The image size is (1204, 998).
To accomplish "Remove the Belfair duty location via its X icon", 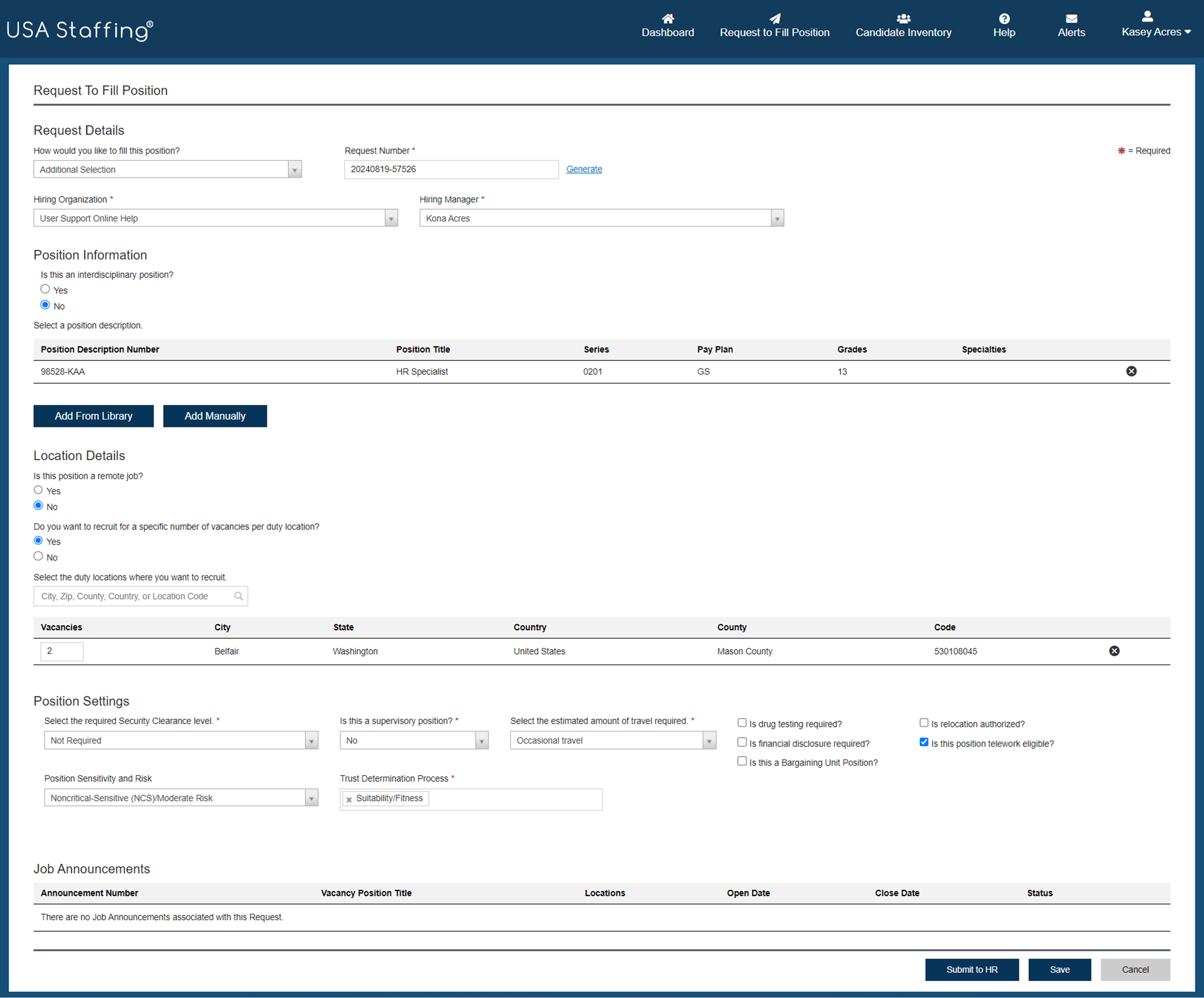I will point(1114,650).
